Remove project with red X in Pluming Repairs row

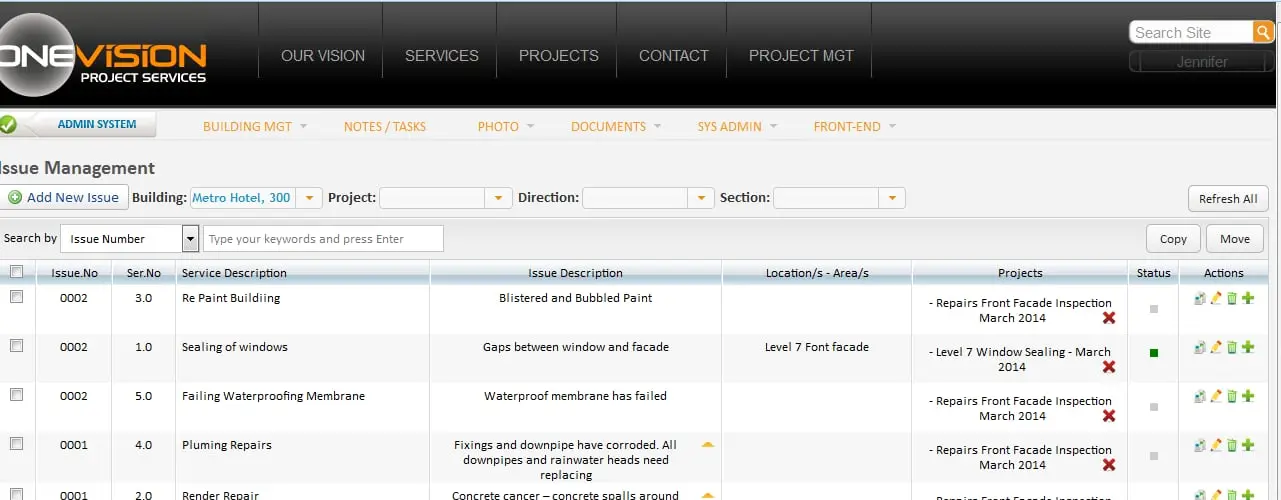(1108, 465)
